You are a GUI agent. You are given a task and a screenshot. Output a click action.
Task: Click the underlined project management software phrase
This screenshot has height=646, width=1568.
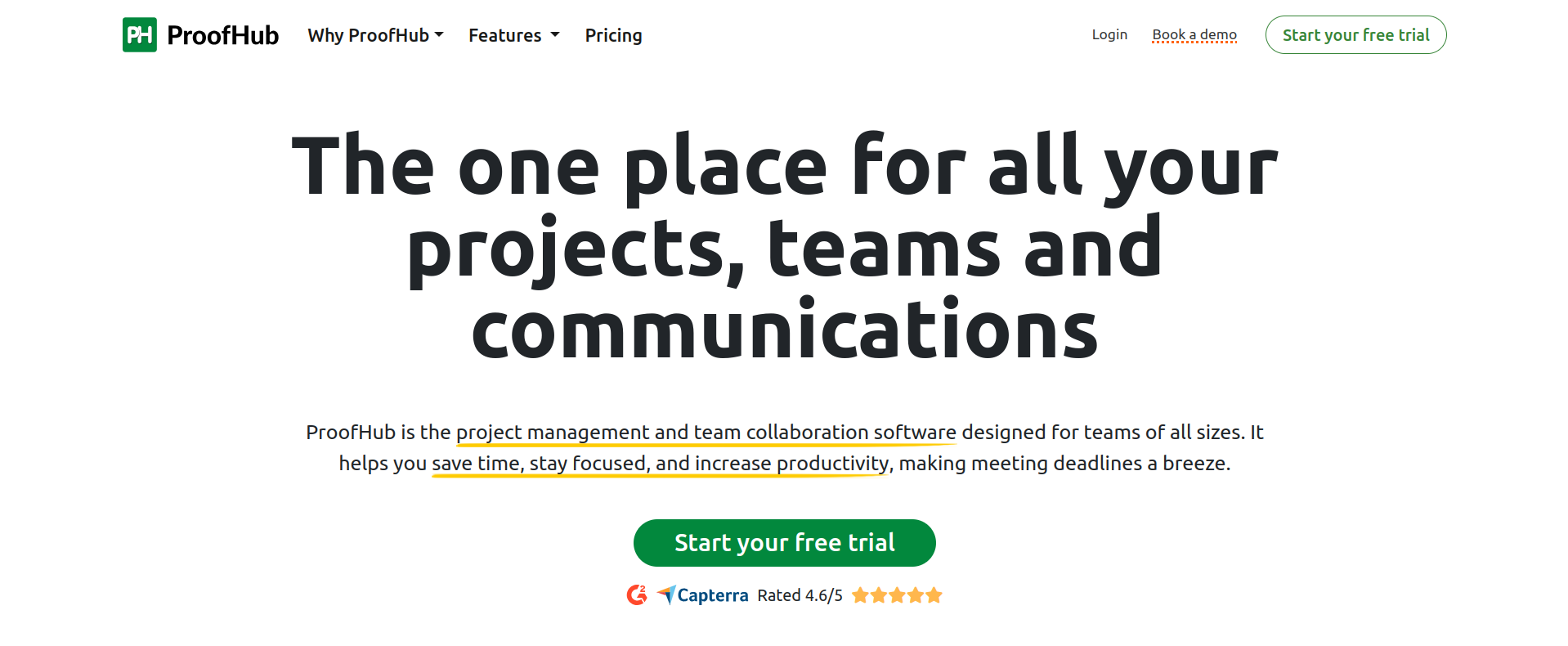[x=706, y=433]
